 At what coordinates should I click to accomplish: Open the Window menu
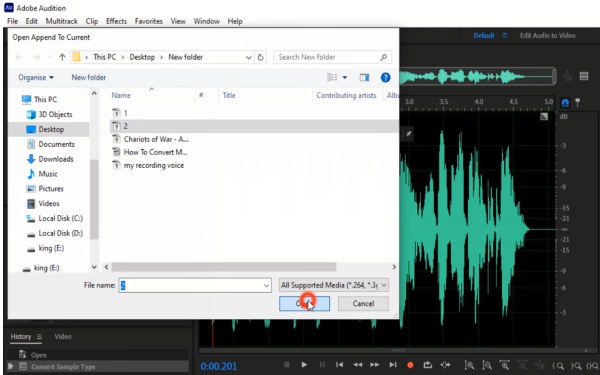coord(207,21)
